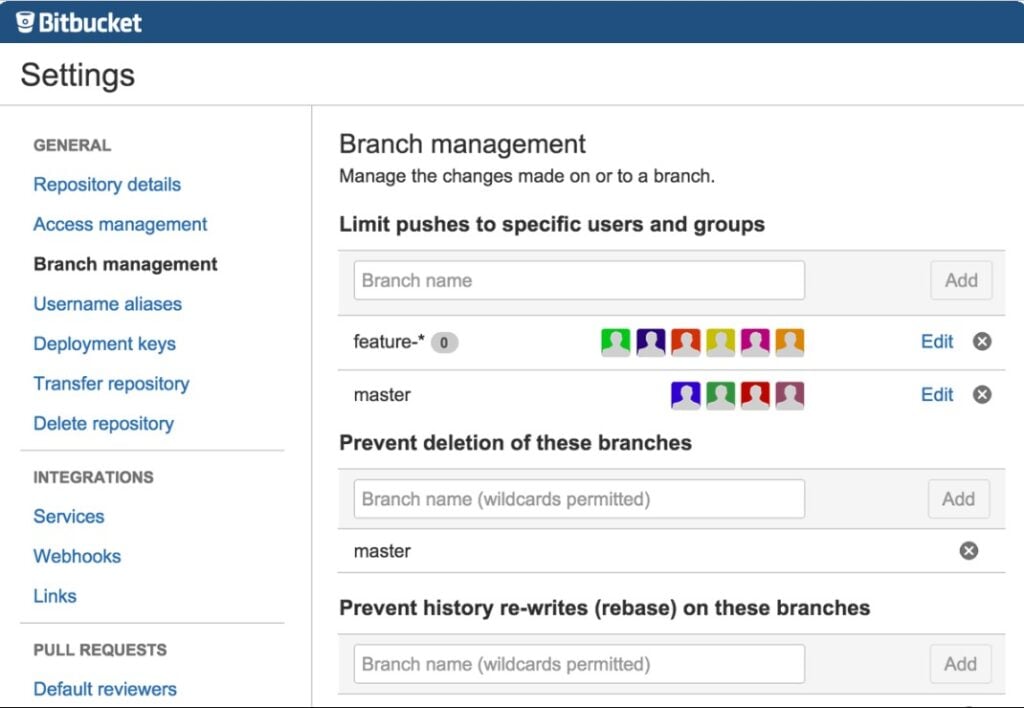
Task: Open Default reviewers settings
Action: pyautogui.click(x=105, y=689)
